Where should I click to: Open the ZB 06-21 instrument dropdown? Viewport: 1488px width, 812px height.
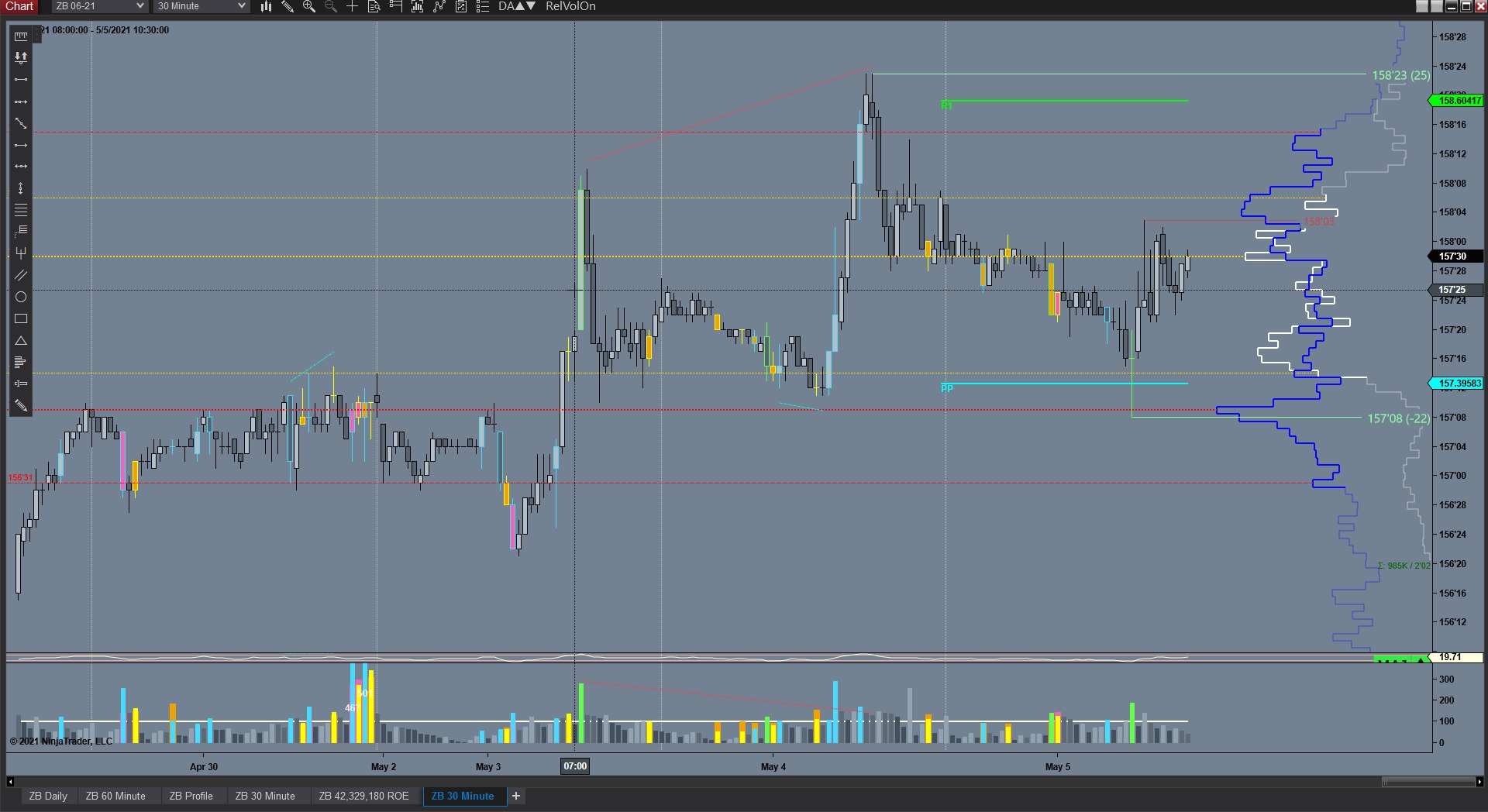(99, 6)
